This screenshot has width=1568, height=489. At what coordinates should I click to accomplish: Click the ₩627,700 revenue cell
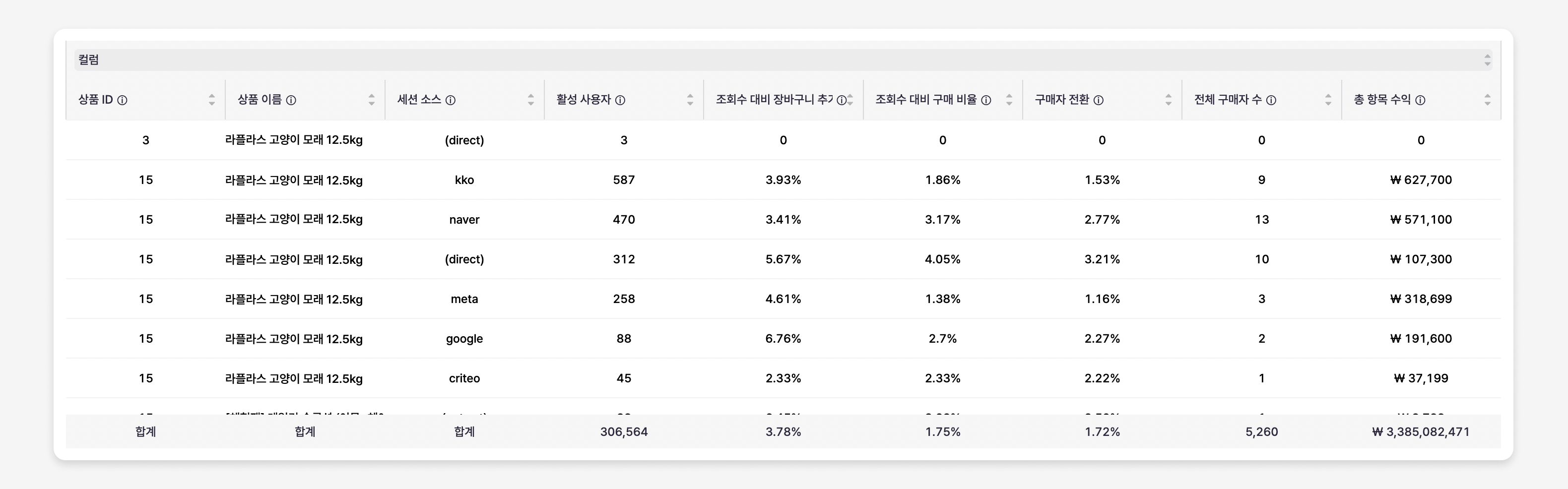pyautogui.click(x=1421, y=180)
